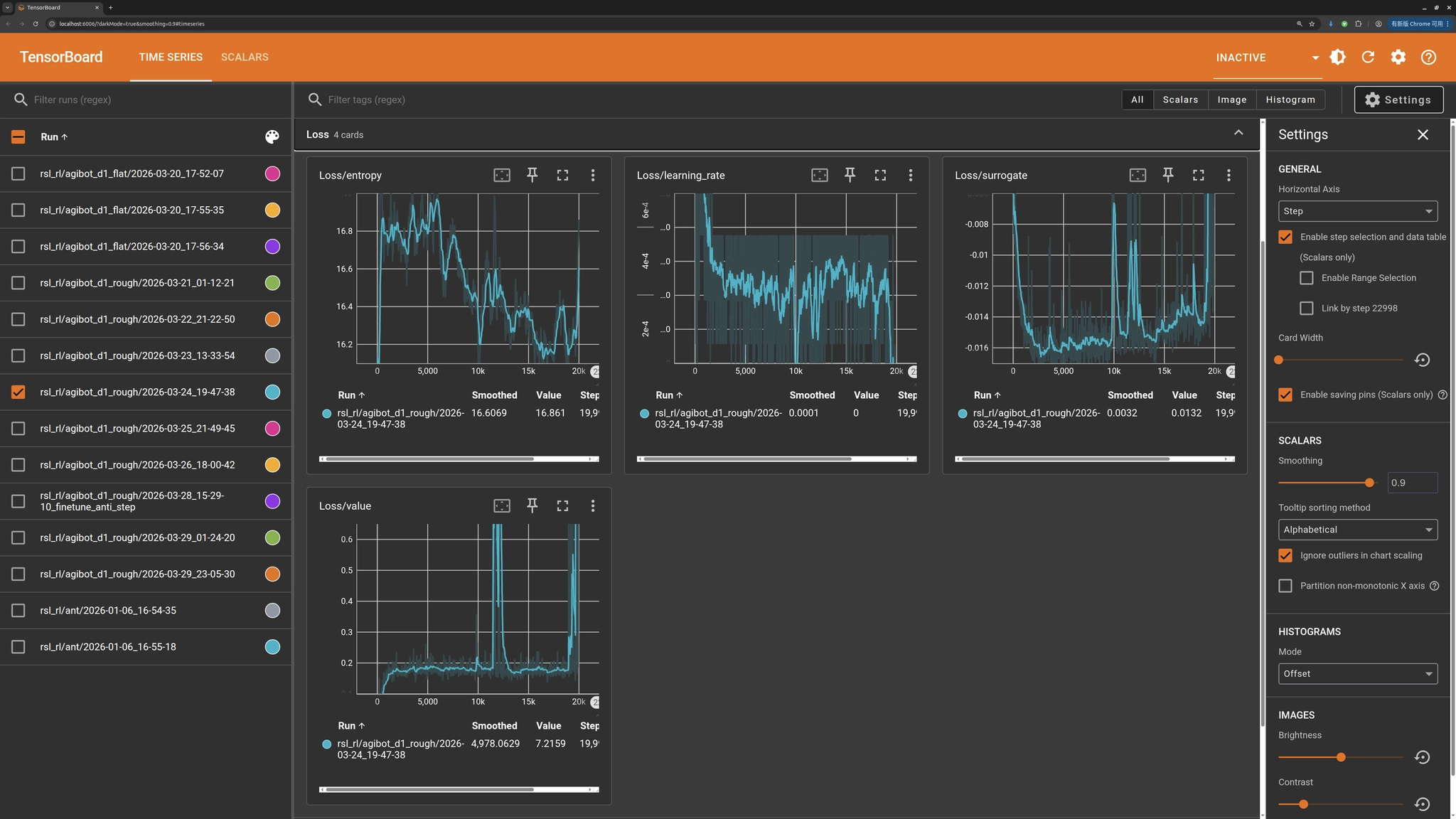Screen dimensions: 1456x819
Task: Sort Loss/surrogate table by Run column
Action: 987,395
